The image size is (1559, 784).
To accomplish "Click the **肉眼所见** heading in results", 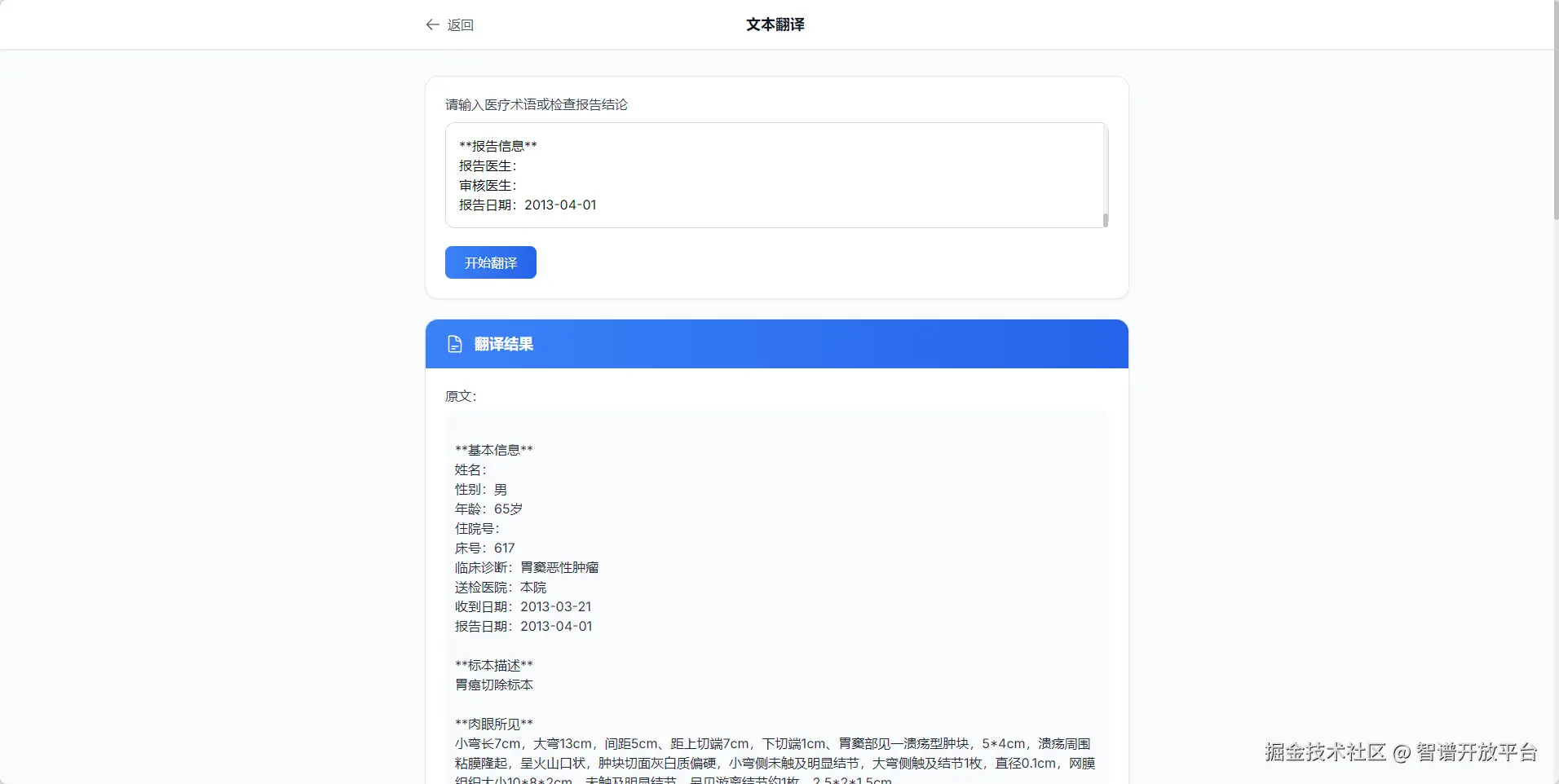I will tap(494, 724).
